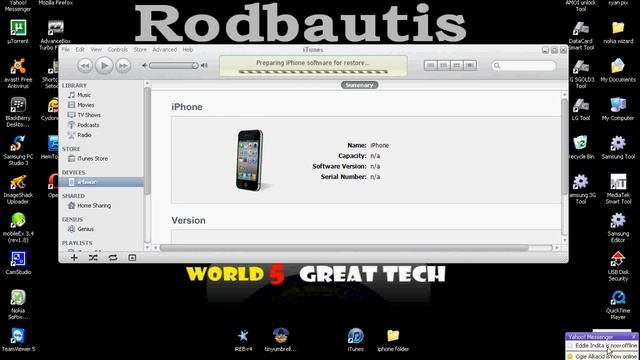Open the Edit menu in iTunes

click(80, 49)
